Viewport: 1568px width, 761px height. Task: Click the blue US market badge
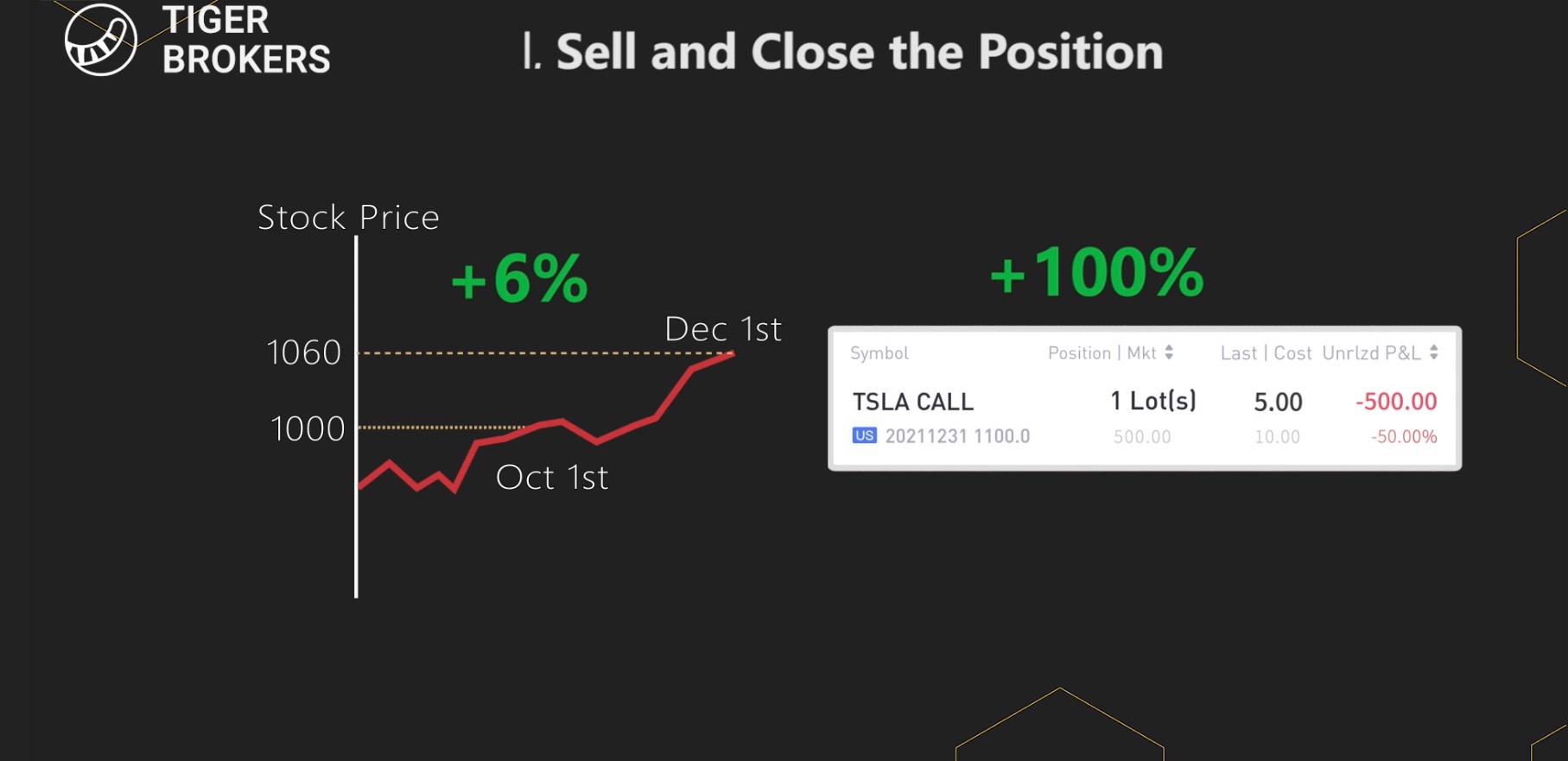coord(864,435)
